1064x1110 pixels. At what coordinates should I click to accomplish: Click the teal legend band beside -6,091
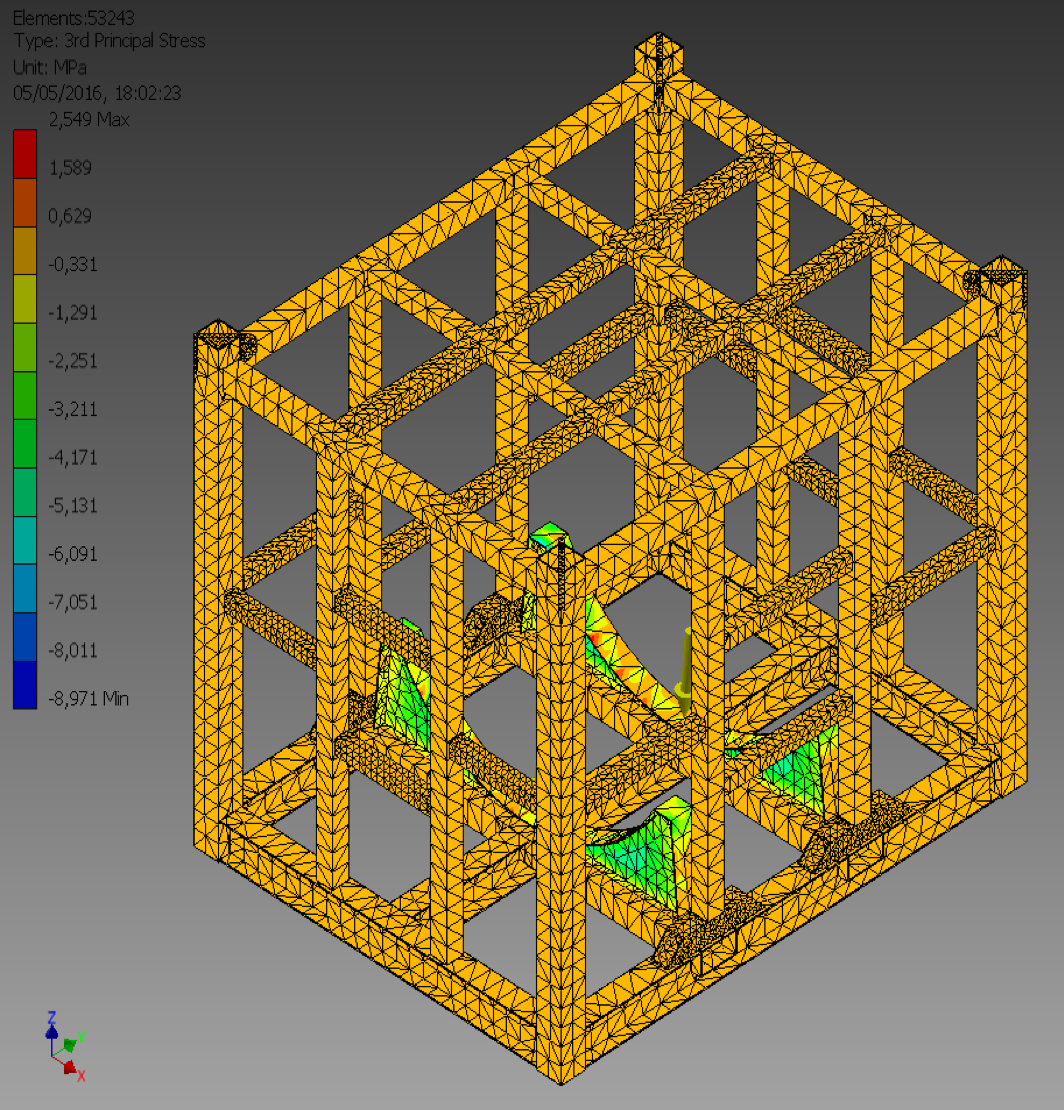[x=25, y=541]
